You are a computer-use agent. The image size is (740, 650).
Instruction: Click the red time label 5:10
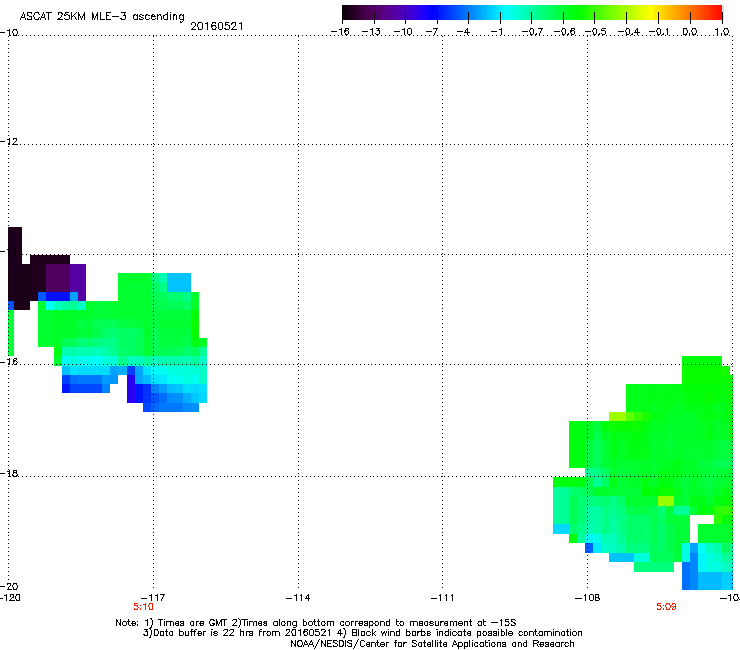click(143, 607)
